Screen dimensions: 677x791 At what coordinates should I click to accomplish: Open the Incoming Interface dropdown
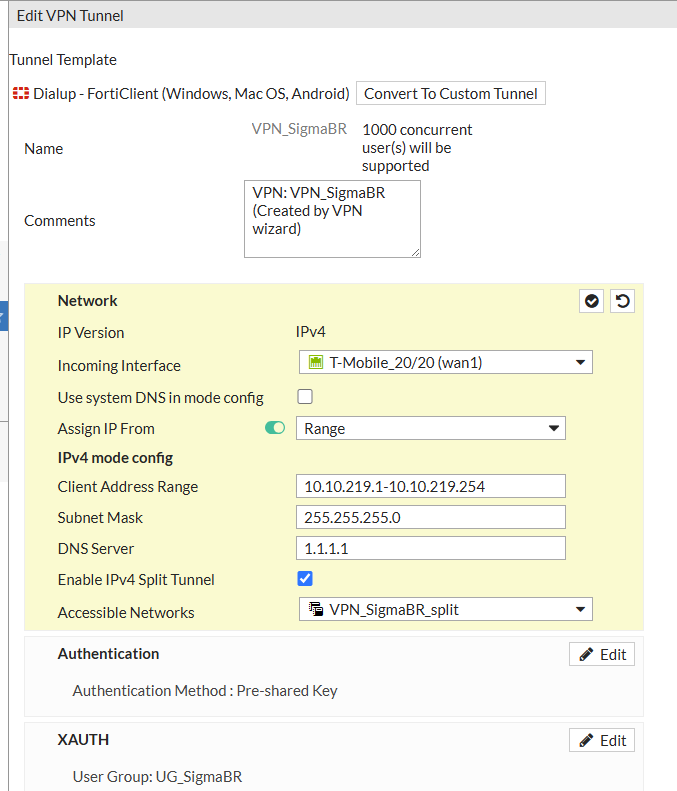pyautogui.click(x=446, y=363)
